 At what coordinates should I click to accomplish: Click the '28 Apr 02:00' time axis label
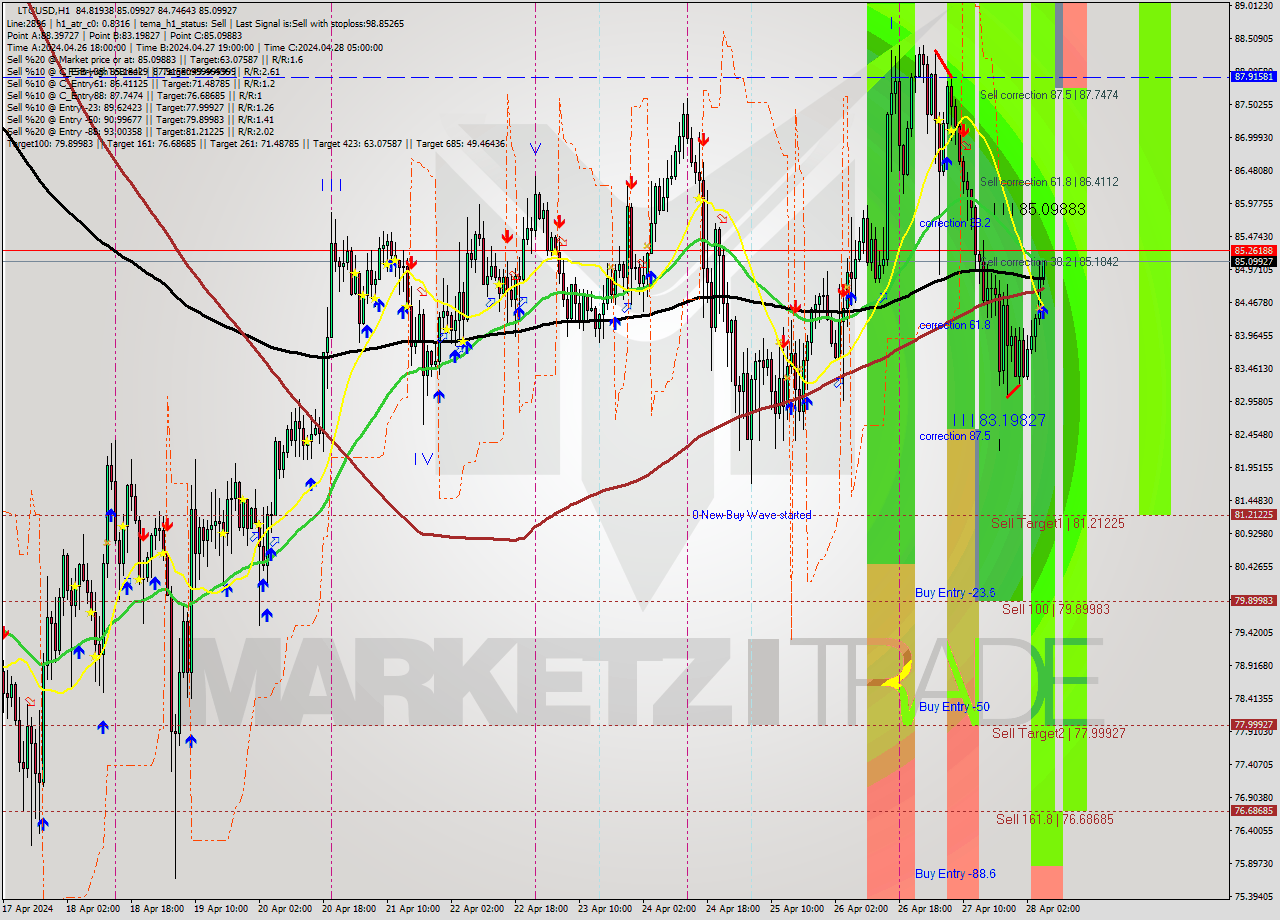tap(1053, 910)
